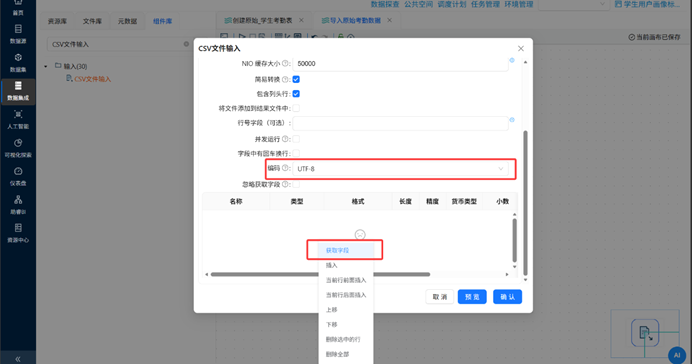Open 可视化探索 in the left sidebar
This screenshot has width=692, height=364.
[18, 148]
